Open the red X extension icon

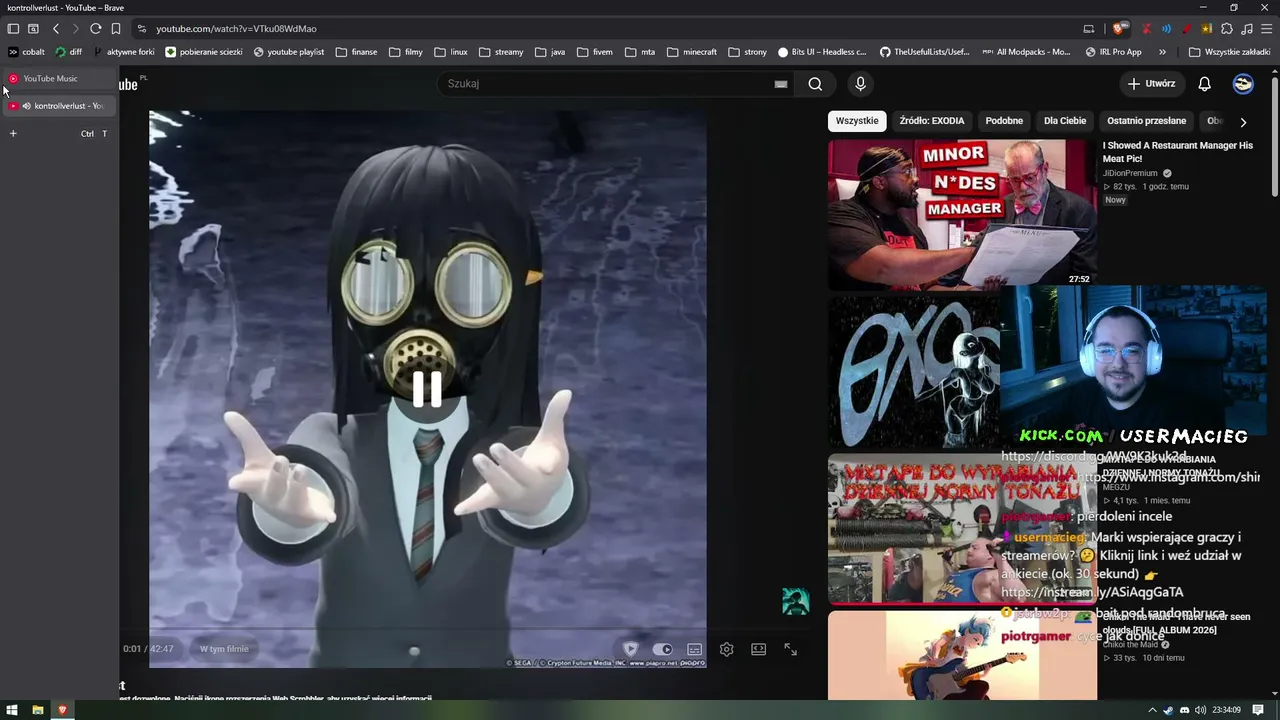tap(1147, 29)
